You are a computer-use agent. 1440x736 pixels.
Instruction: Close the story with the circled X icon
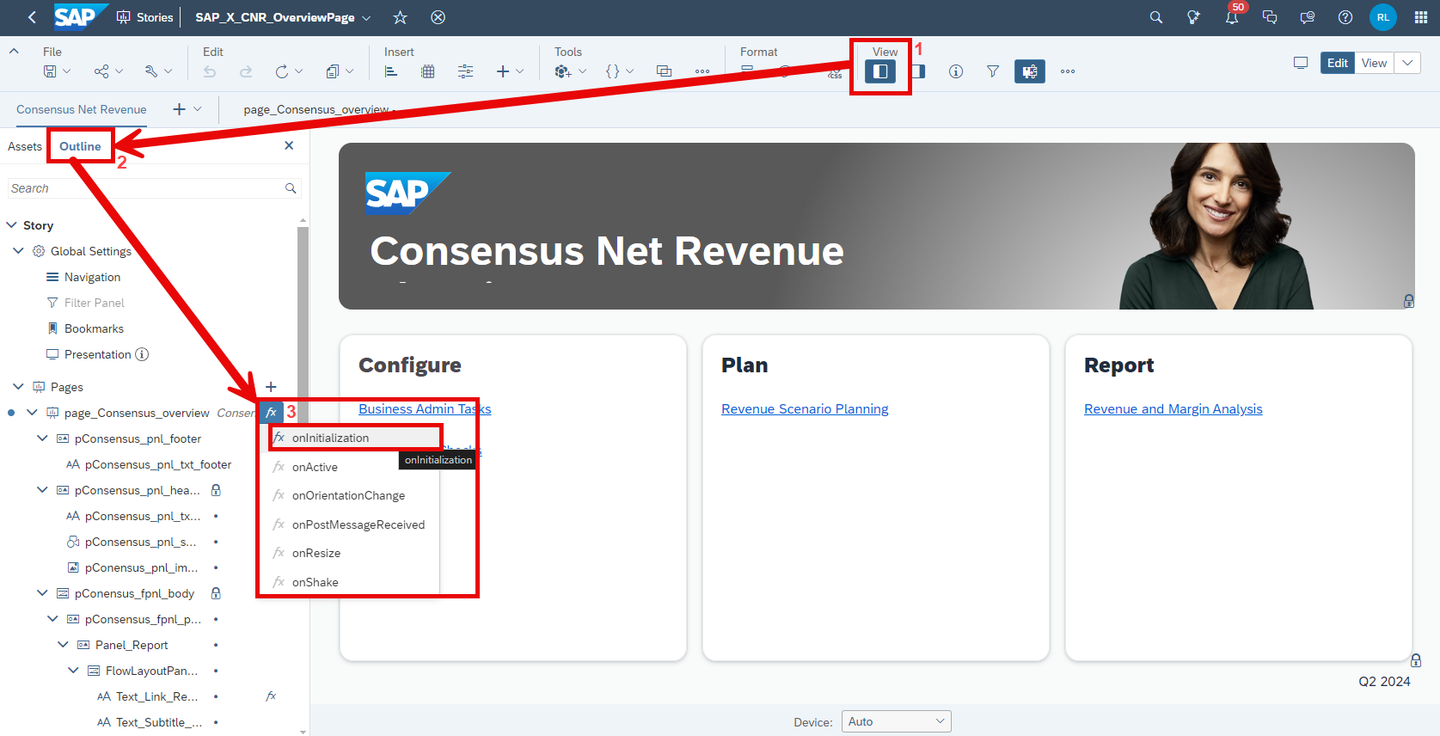438,17
